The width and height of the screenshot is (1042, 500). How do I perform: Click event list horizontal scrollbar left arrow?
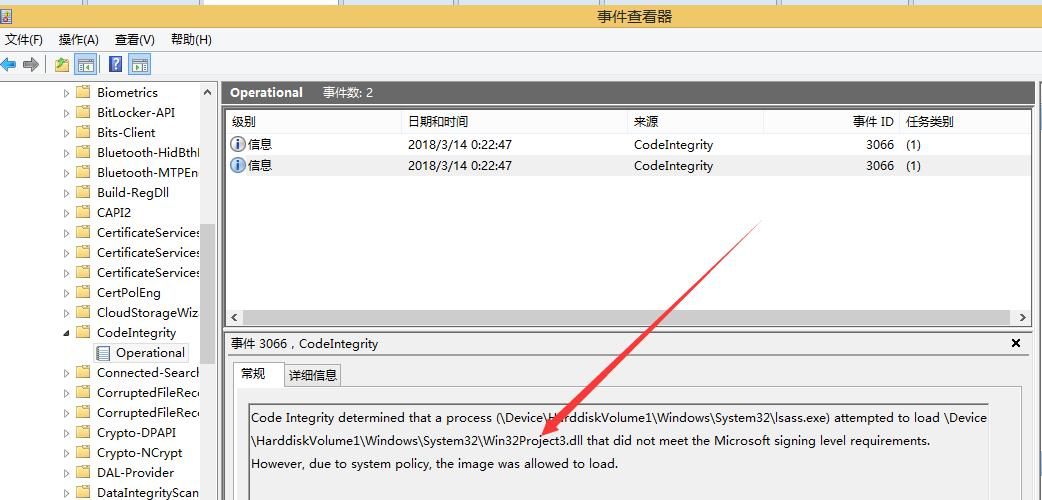[235, 317]
